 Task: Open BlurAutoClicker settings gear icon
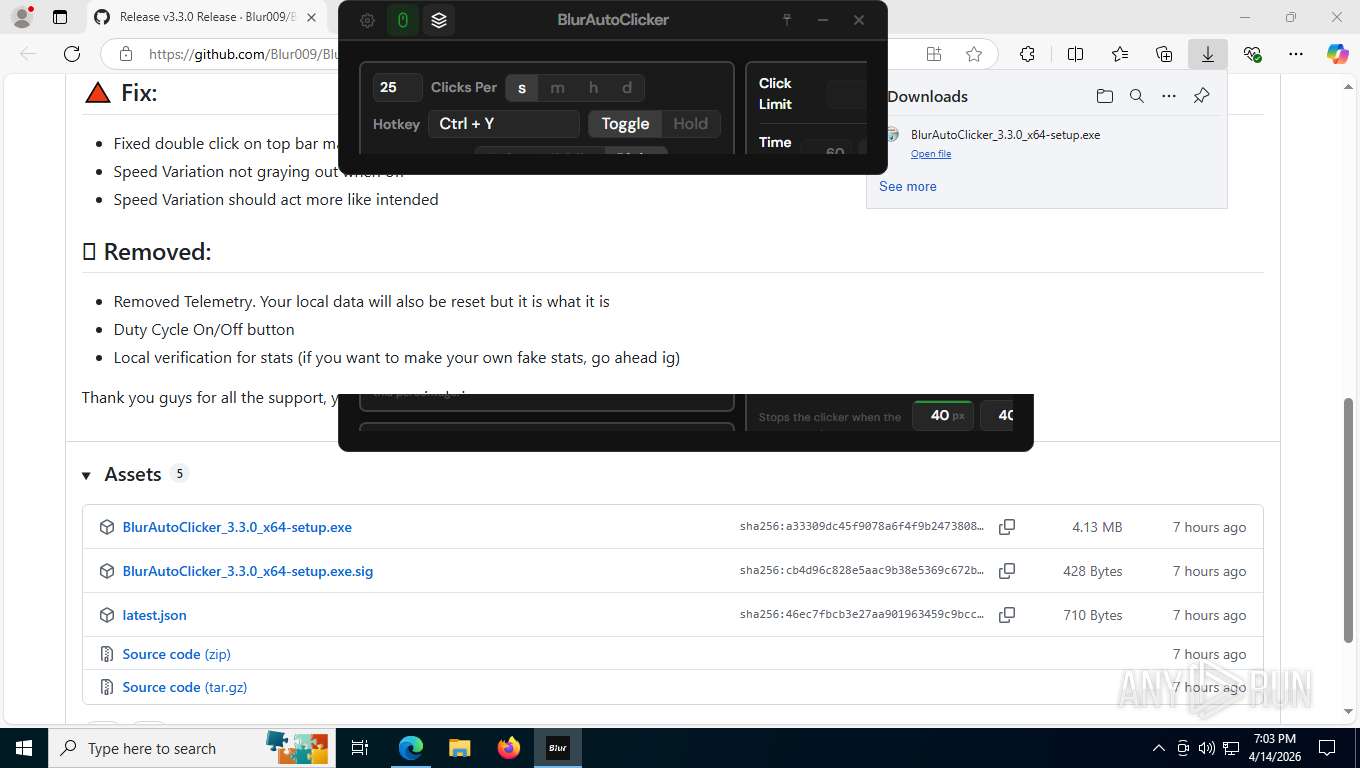tap(367, 20)
